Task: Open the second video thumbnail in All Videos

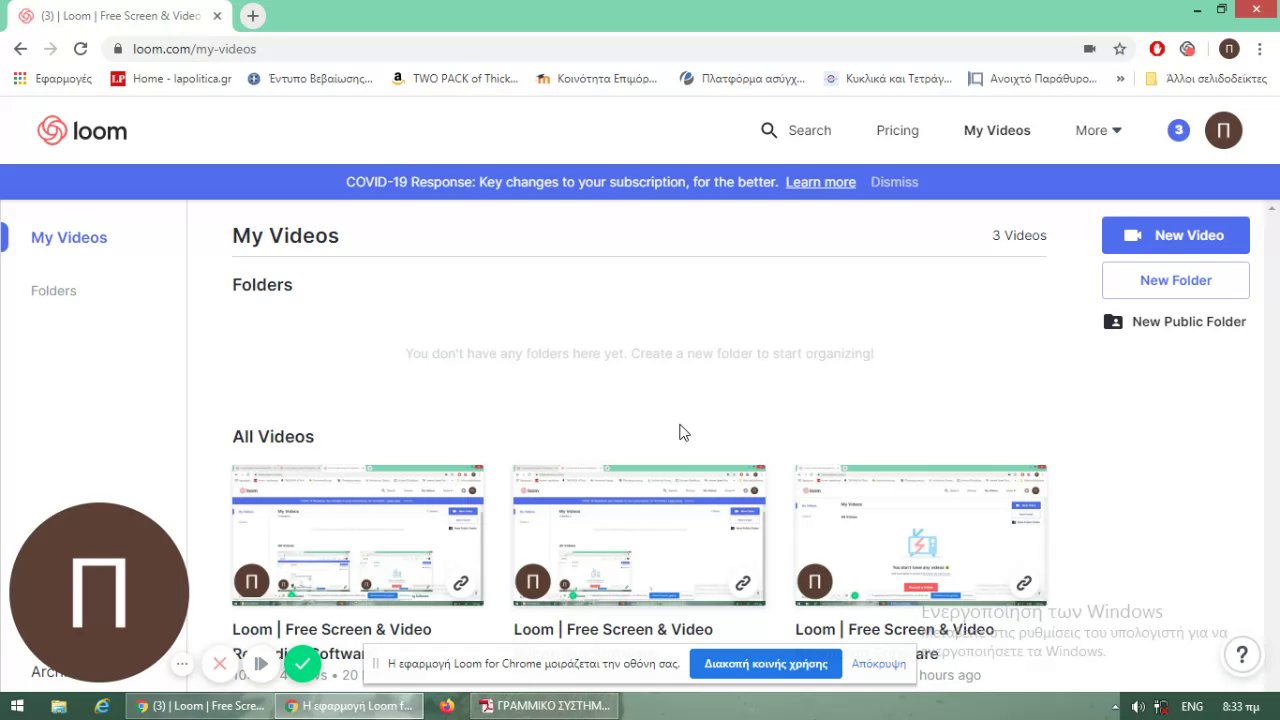Action: (x=639, y=535)
